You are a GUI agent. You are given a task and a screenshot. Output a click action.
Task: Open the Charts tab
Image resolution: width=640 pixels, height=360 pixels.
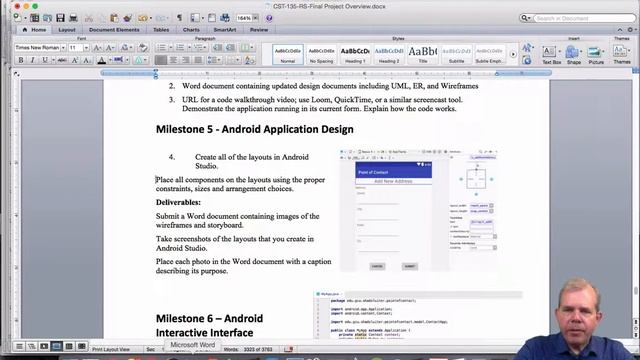191,30
